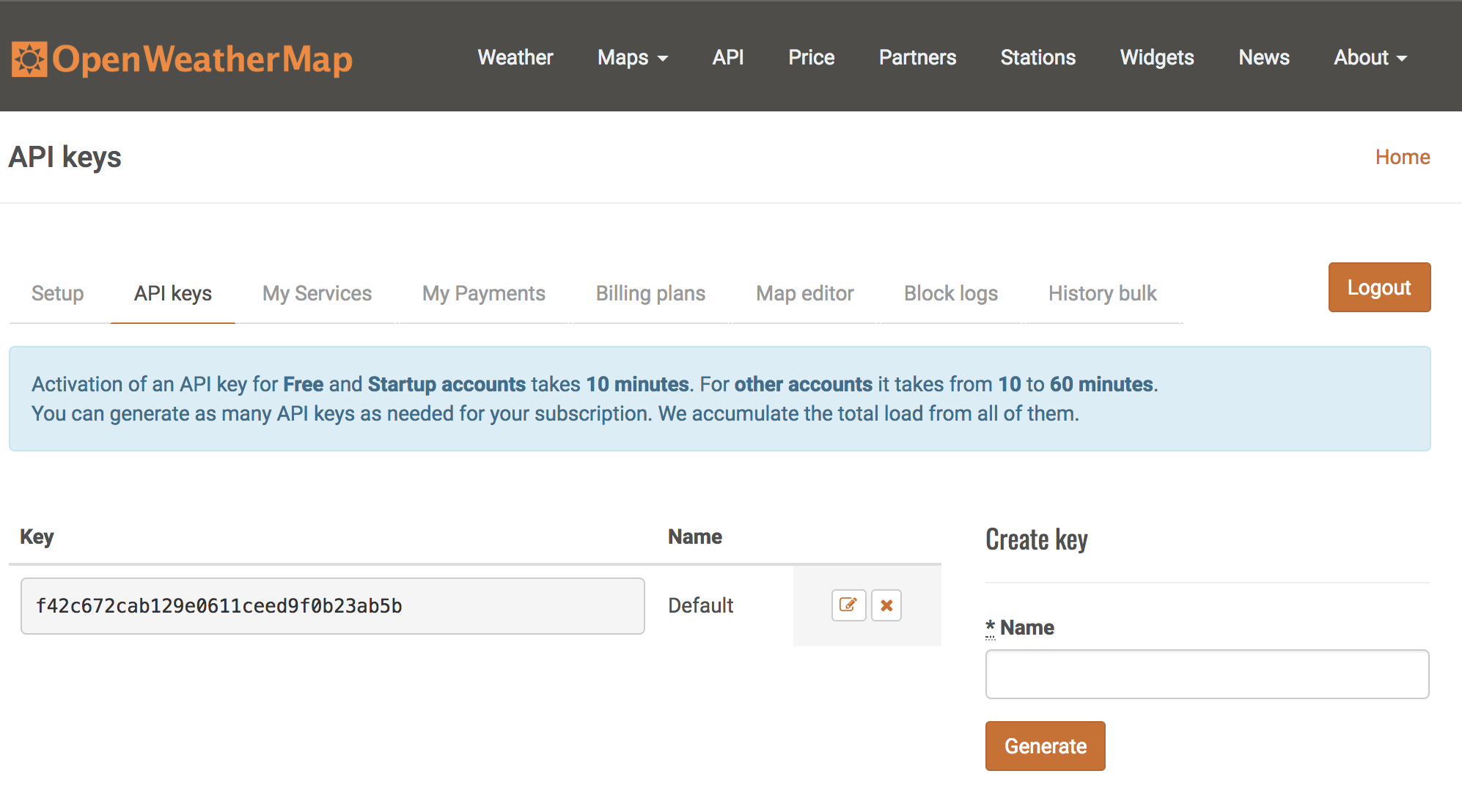Click the edit icon for Default key

tap(848, 605)
